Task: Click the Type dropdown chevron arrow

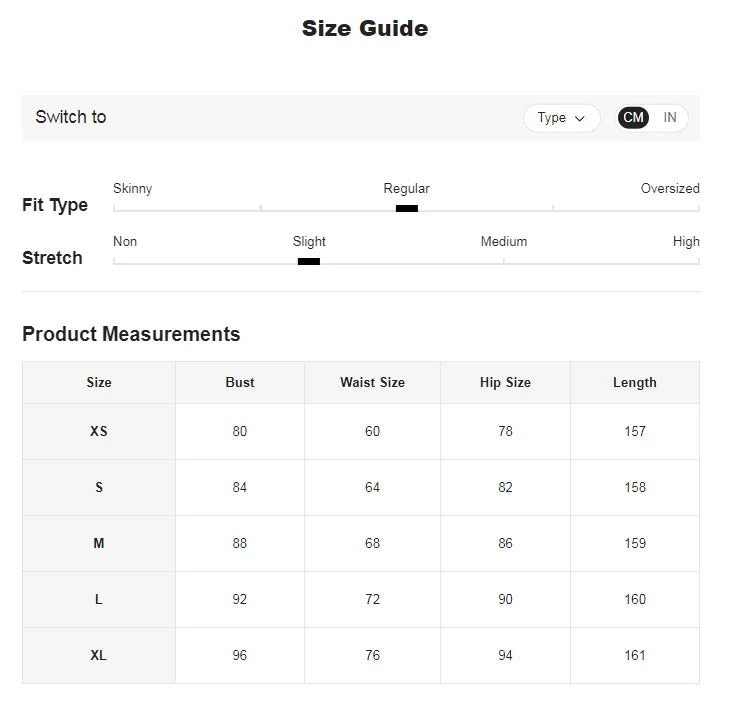Action: click(580, 118)
